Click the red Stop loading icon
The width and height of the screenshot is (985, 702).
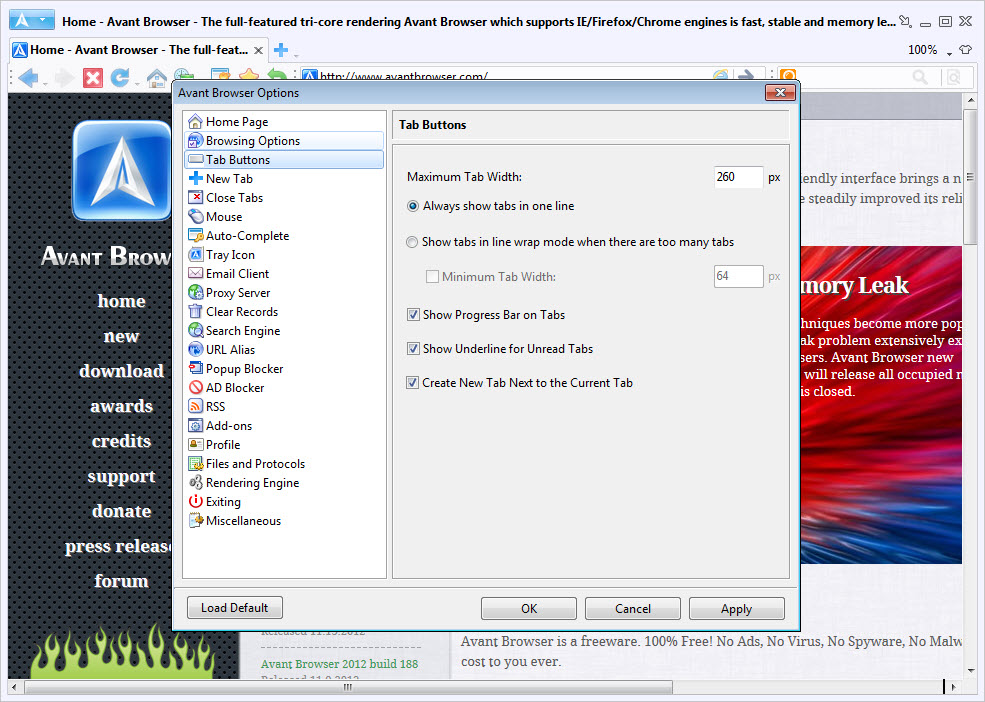click(x=93, y=77)
